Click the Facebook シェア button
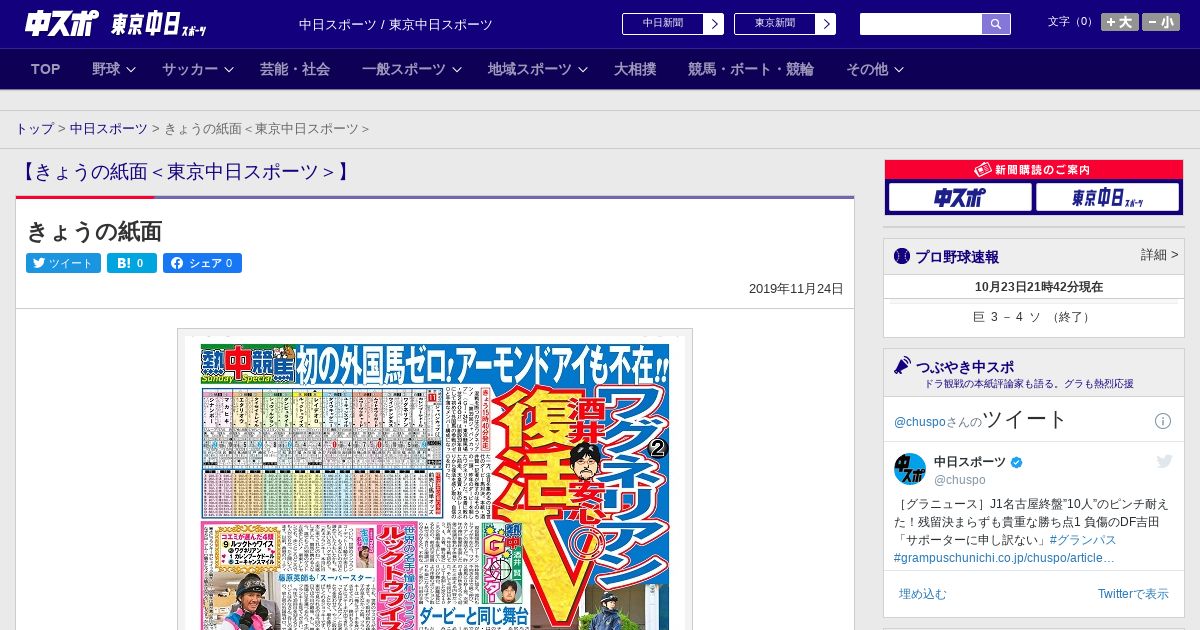Viewport: 1200px width, 630px height. 202,263
